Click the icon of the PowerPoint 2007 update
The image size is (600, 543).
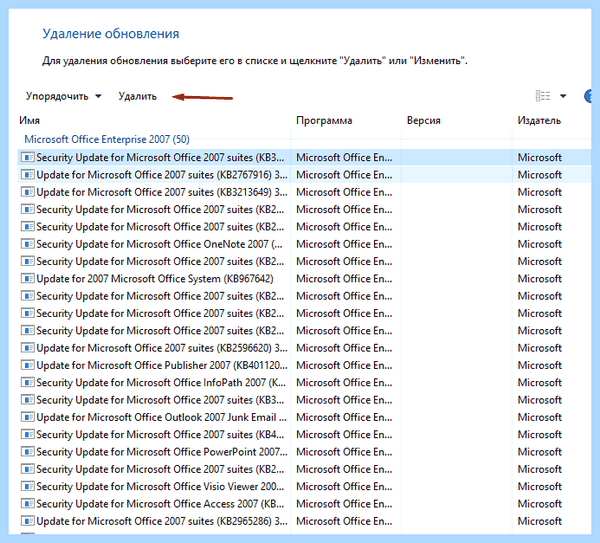(x=28, y=452)
